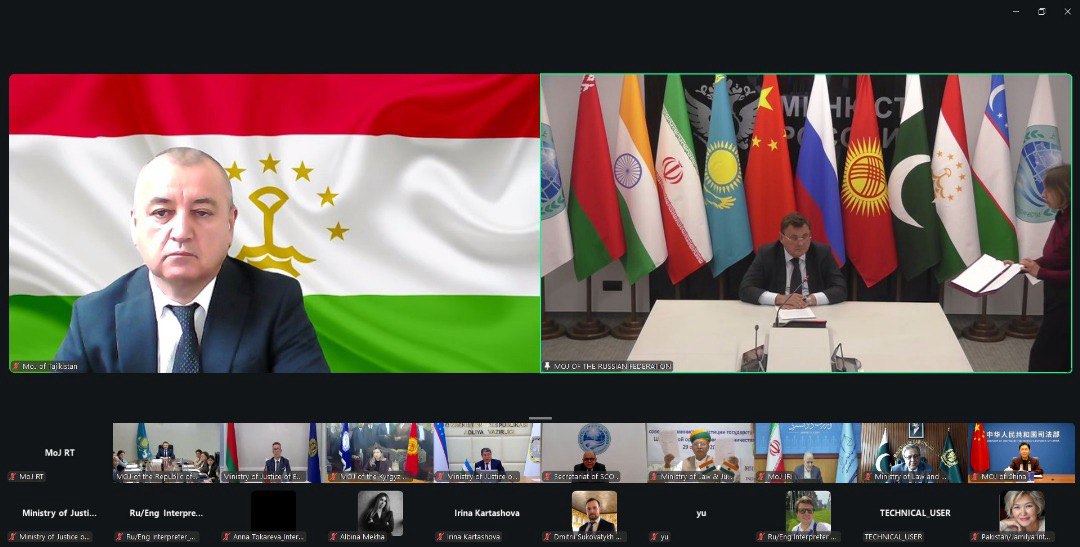1080x547 pixels.
Task: Click muted mic icon on MoJ IRI tile
Action: (760, 476)
